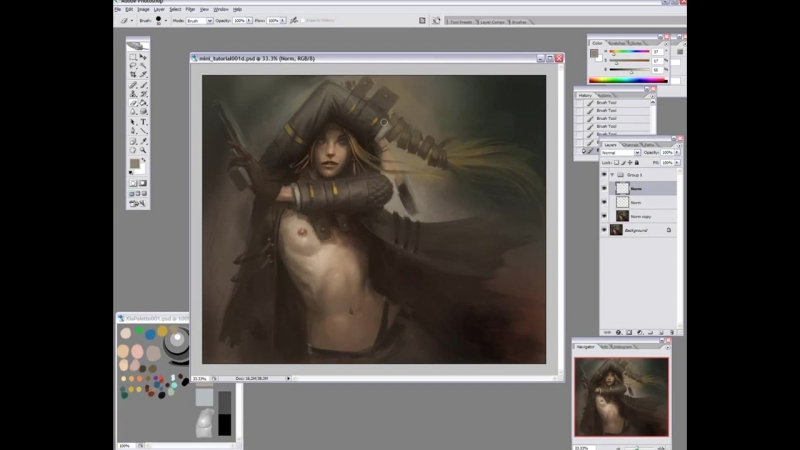Screen dimensions: 800x450
Task: Select the History Brush tool
Action: point(143,94)
